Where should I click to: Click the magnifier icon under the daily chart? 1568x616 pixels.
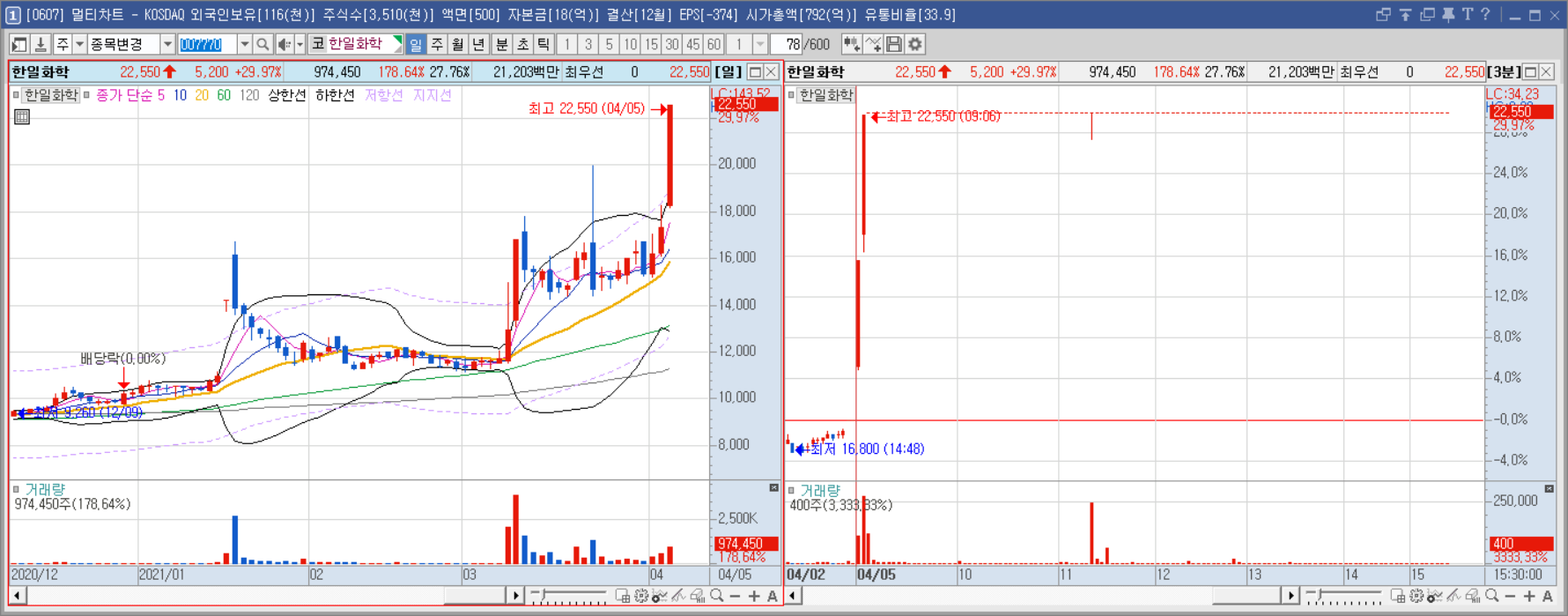pos(717,597)
